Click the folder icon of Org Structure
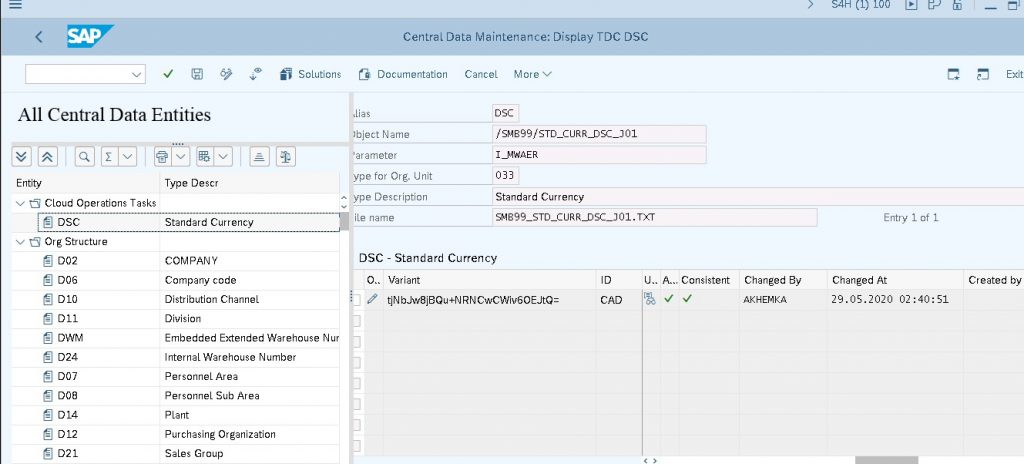The height and width of the screenshot is (464, 1024). (35, 242)
